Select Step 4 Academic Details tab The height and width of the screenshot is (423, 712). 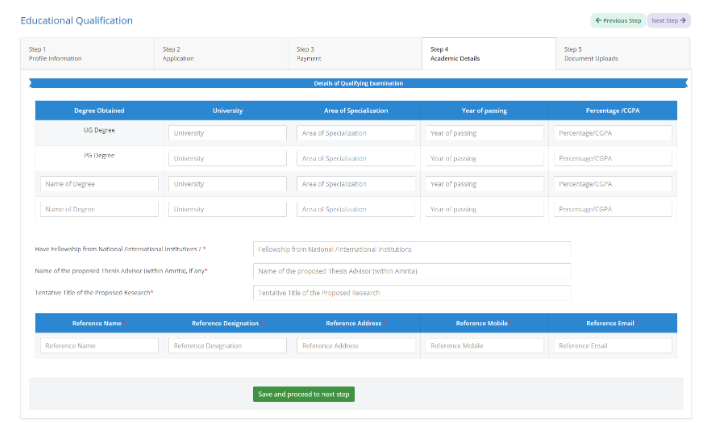[x=488, y=53]
